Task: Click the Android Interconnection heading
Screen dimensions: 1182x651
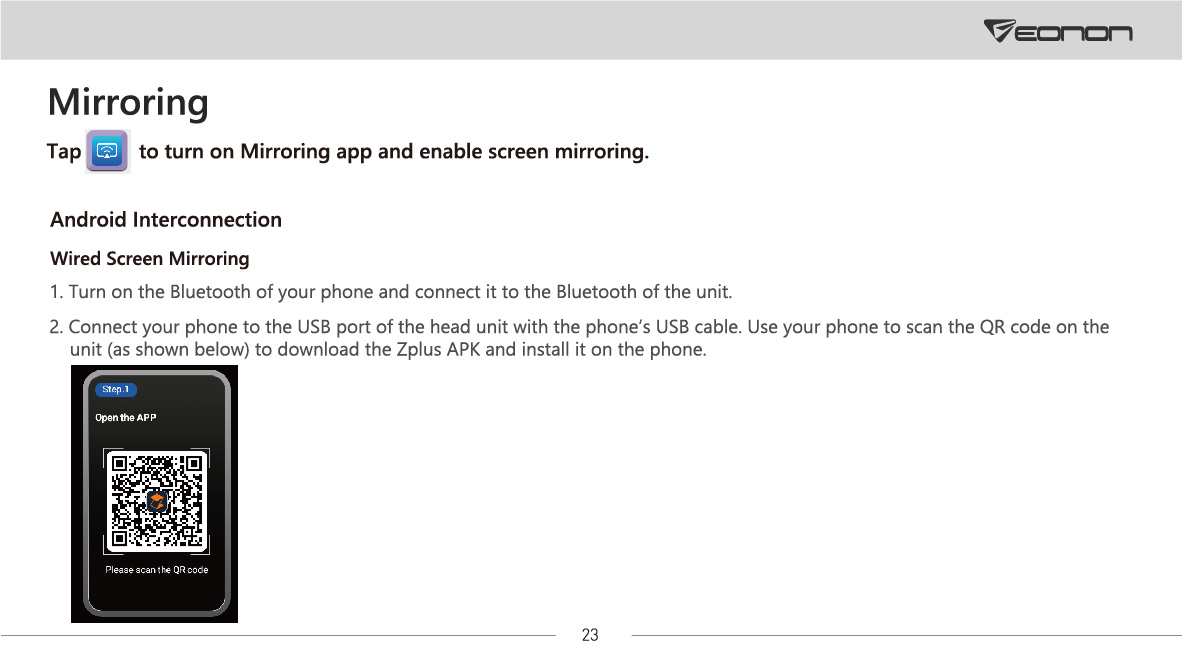Action: (166, 220)
